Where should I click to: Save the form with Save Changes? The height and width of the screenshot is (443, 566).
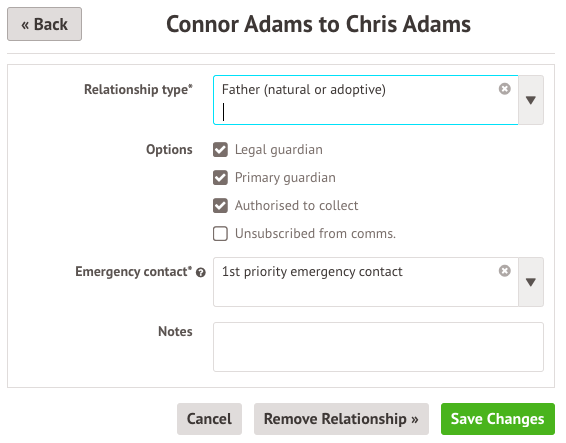pyautogui.click(x=497, y=419)
